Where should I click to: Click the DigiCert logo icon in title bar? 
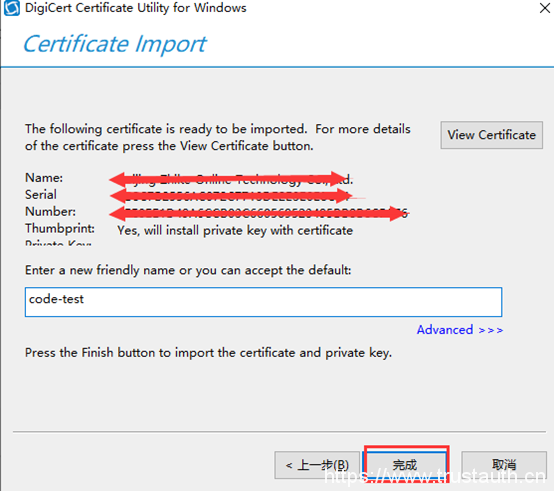tap(12, 8)
